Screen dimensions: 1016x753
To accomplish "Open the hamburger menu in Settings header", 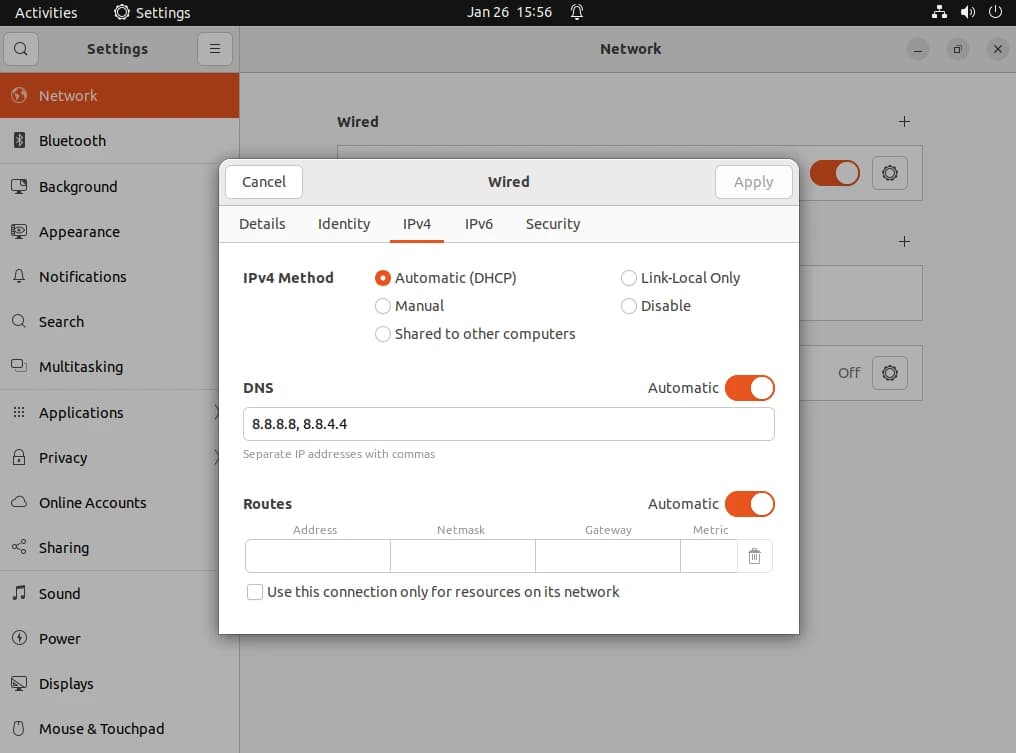I will pyautogui.click(x=215, y=48).
